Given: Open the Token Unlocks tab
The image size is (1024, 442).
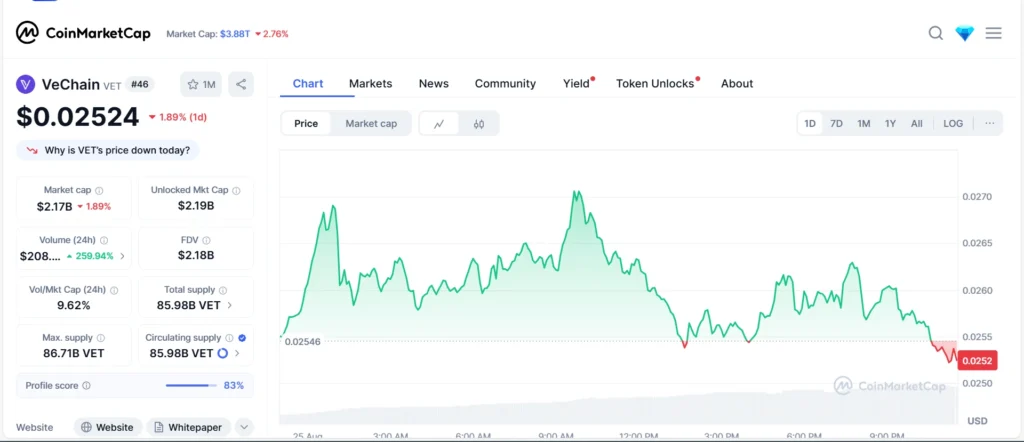Looking at the screenshot, I should click(x=655, y=84).
